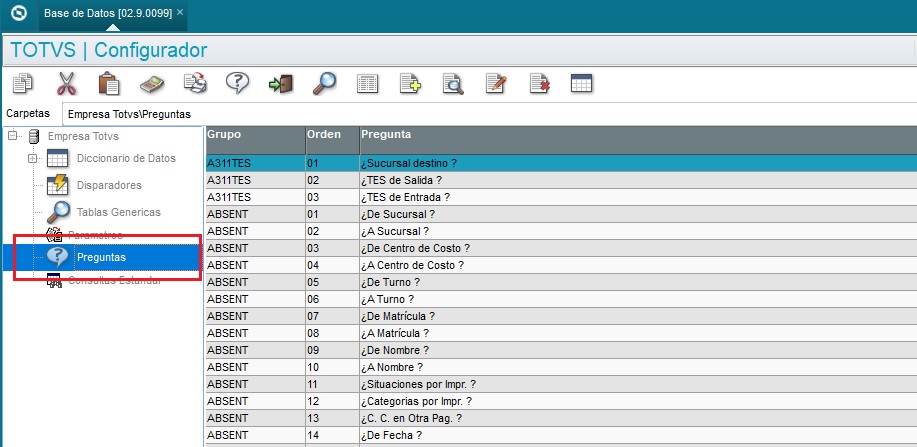Click the Paste clipboard icon
The image size is (917, 447).
109,84
